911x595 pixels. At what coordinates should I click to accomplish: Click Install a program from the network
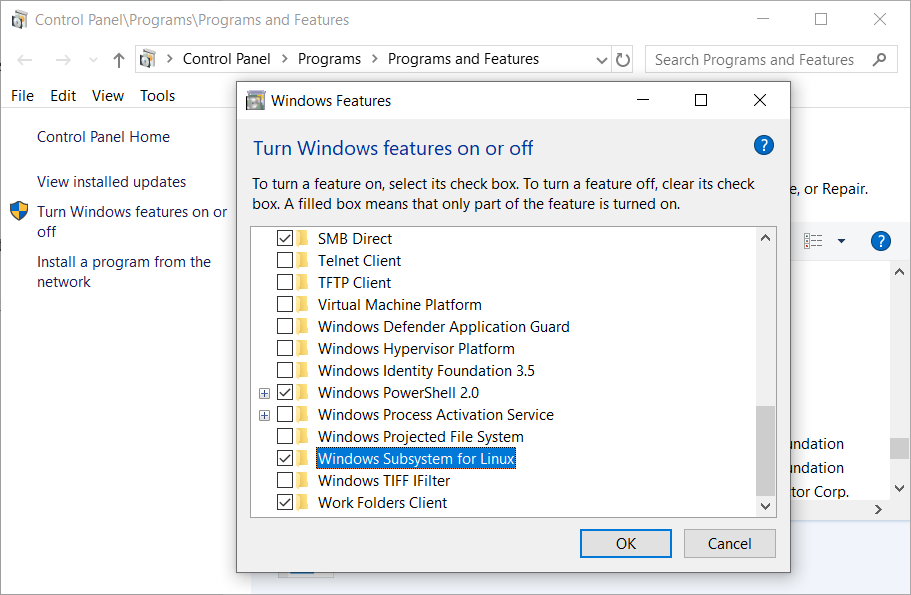(x=124, y=271)
